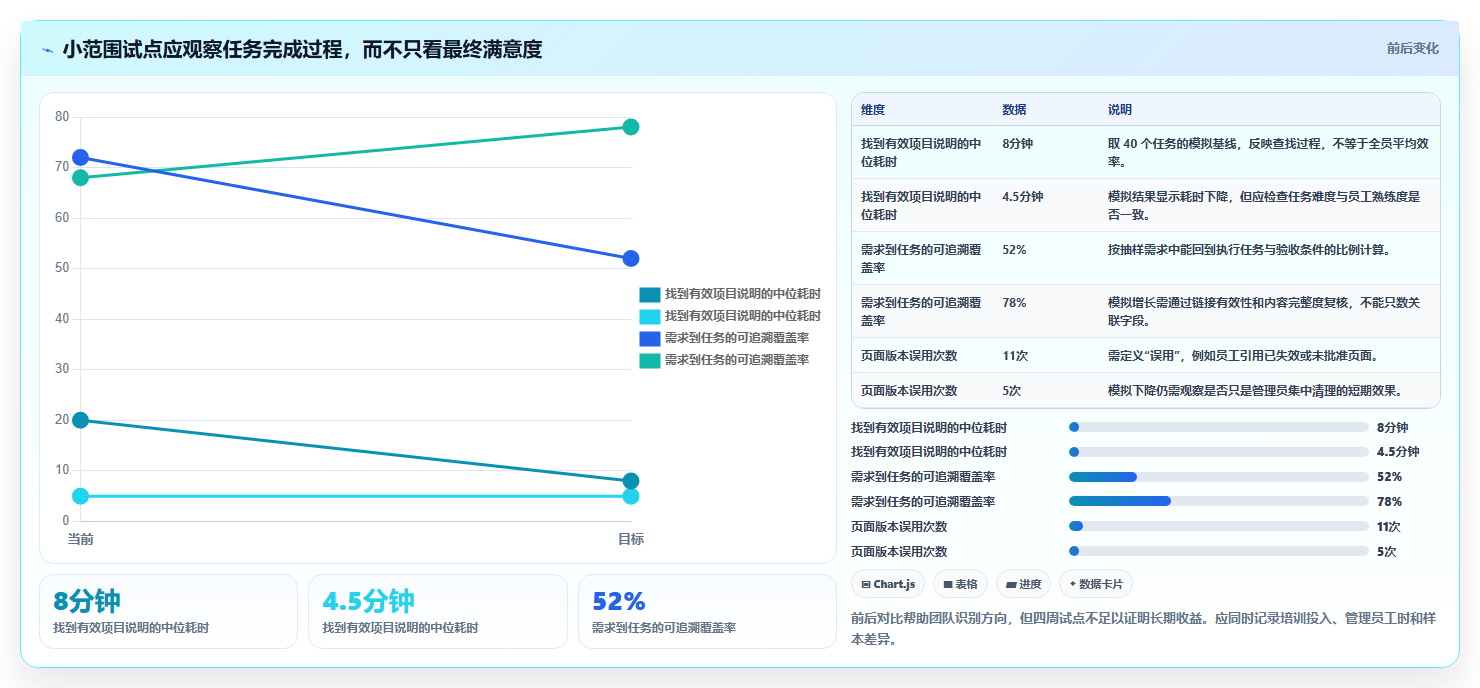Click the 8分钟 data card
Viewport: 1480px width, 688px height.
[168, 611]
